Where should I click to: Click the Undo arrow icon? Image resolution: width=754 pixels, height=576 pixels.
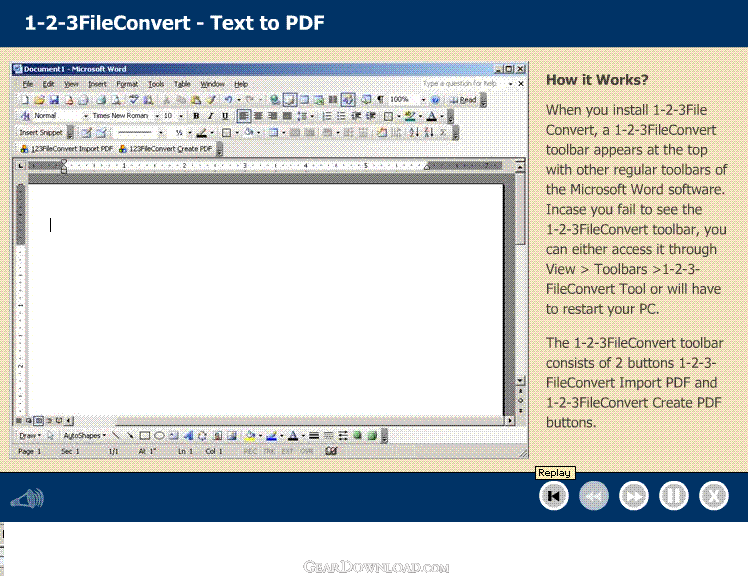[228, 100]
